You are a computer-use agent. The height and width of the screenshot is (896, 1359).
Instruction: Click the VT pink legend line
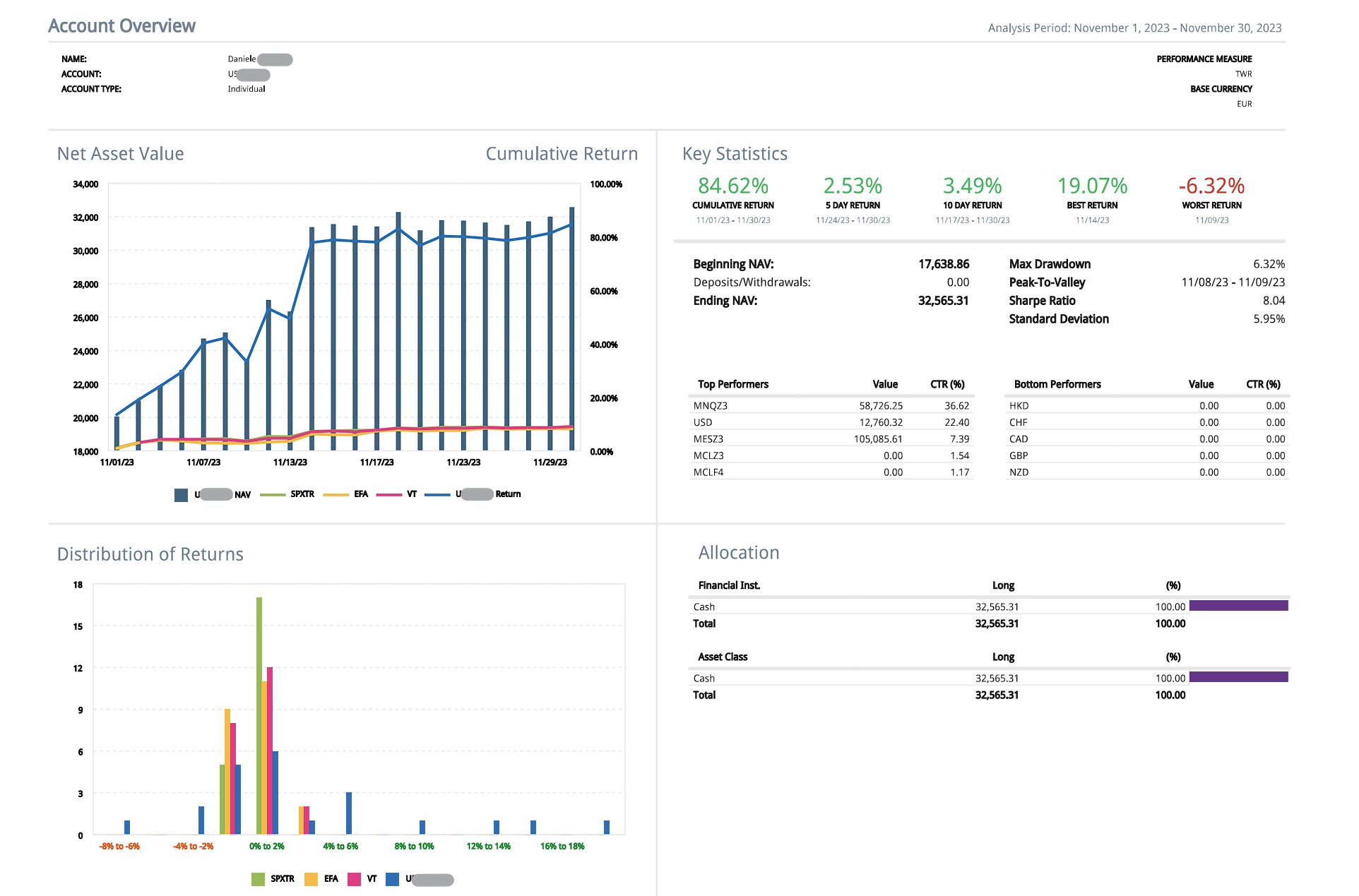(388, 495)
